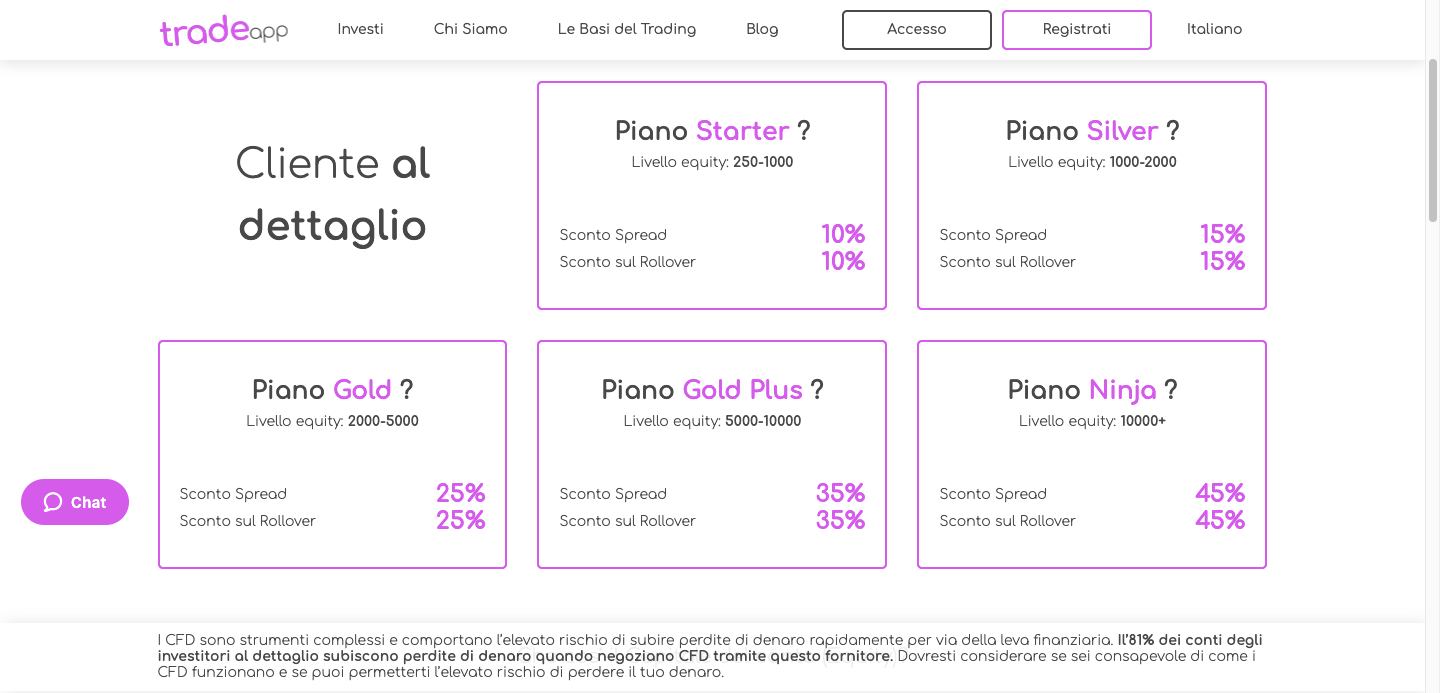The image size is (1440, 693).
Task: Click question mark next to Piano Ninja
Action: [1171, 390]
